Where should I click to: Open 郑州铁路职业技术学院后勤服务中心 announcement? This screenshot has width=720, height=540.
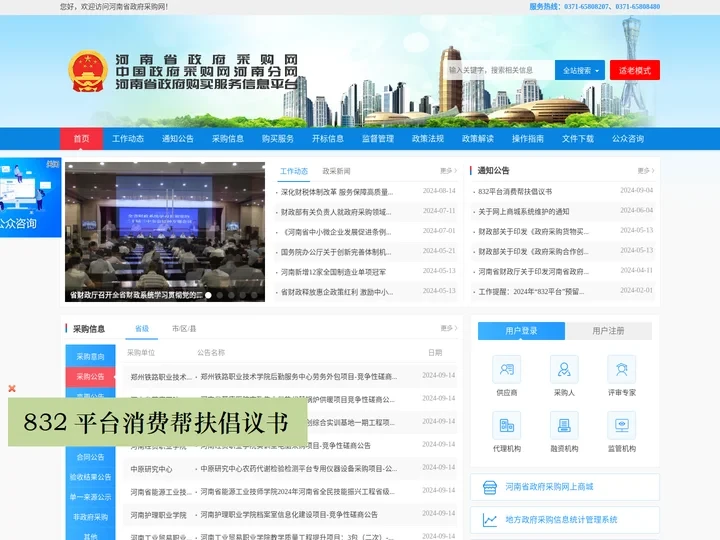coord(298,377)
